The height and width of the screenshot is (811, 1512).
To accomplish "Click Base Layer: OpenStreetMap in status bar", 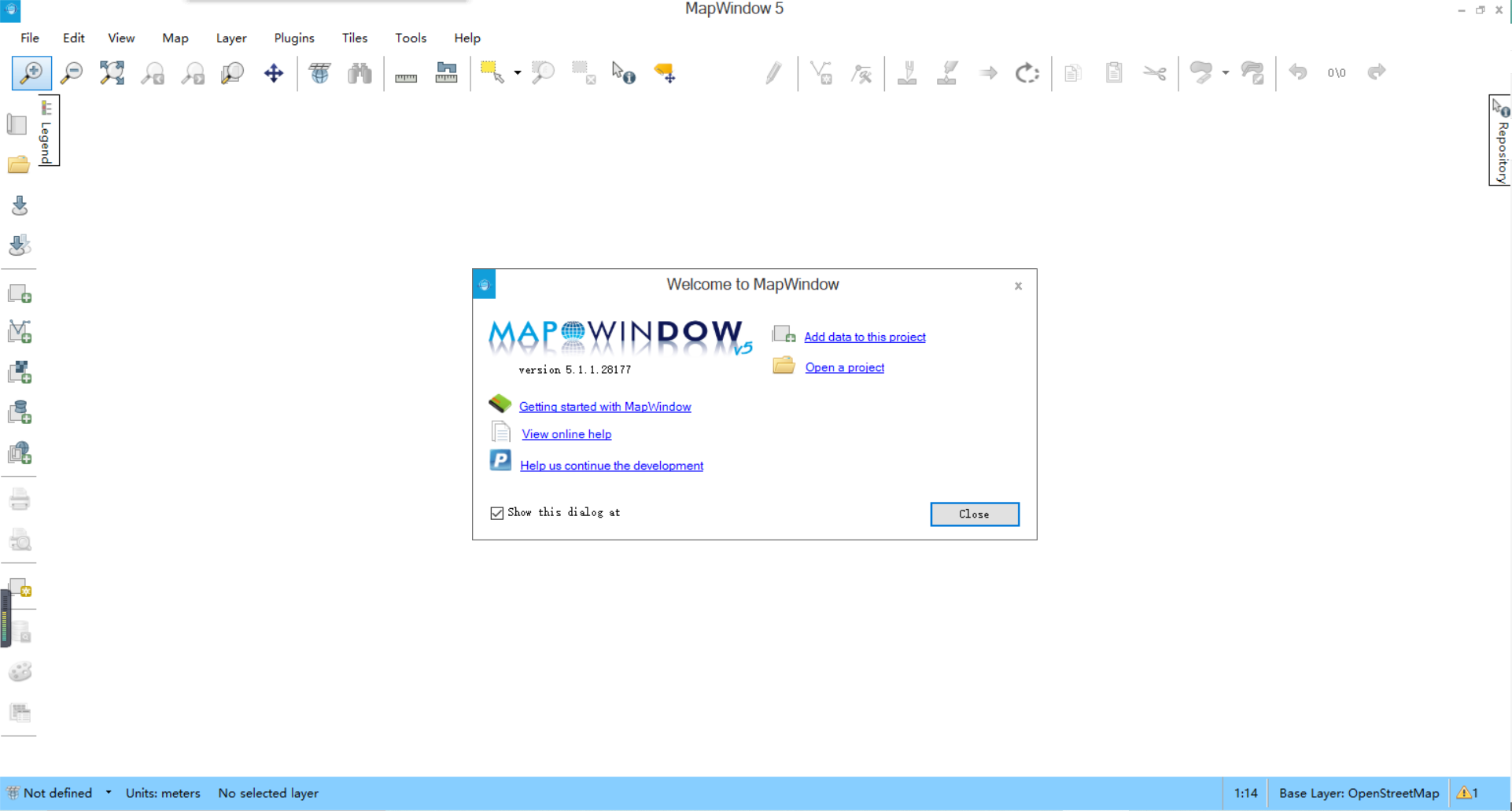I will 1359,793.
